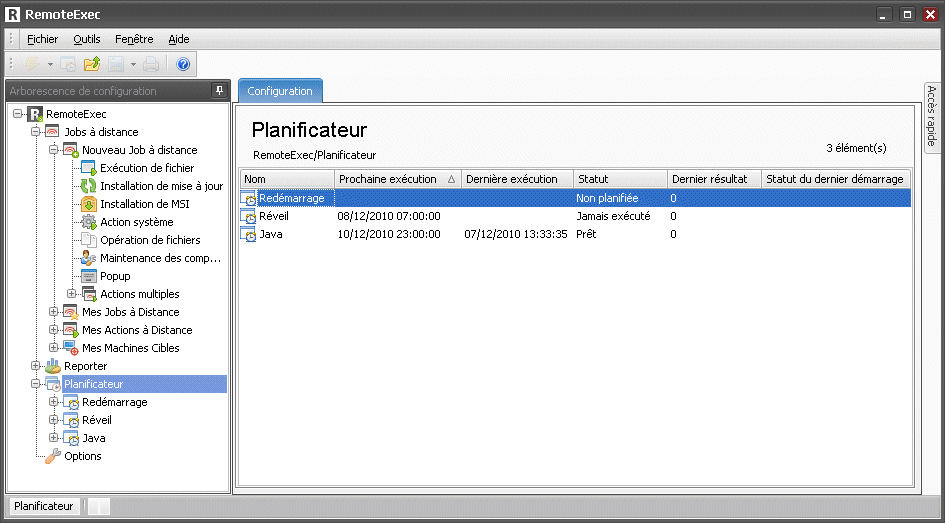Open the Fenêtre menu
This screenshot has width=945, height=523.
pyautogui.click(x=134, y=39)
